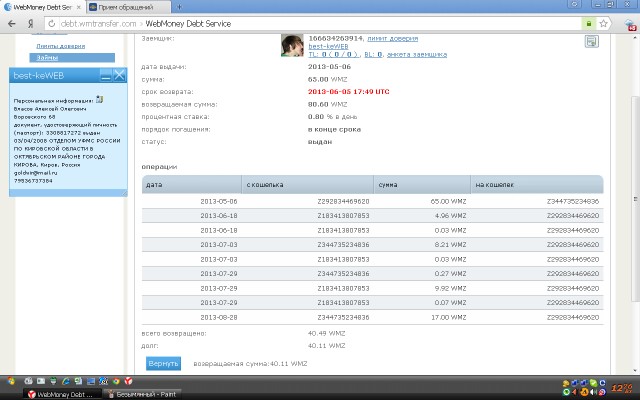The width and height of the screenshot is (640, 400).
Task: Click the scrollbar up arrow
Action: click(635, 38)
